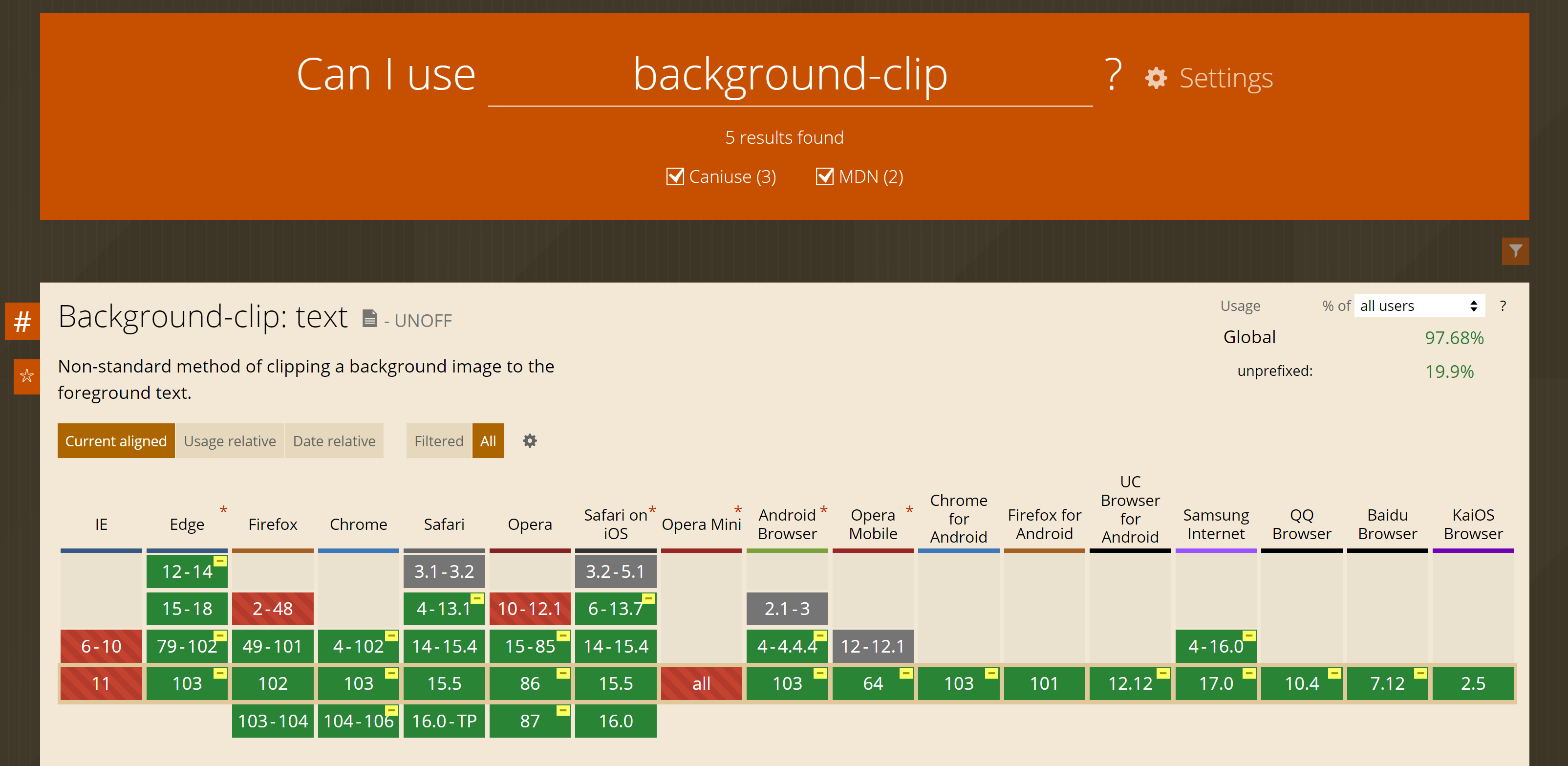Click the prefix flag on Opera Mobile 64
Viewport: 1568px width, 766px height.
(x=906, y=674)
